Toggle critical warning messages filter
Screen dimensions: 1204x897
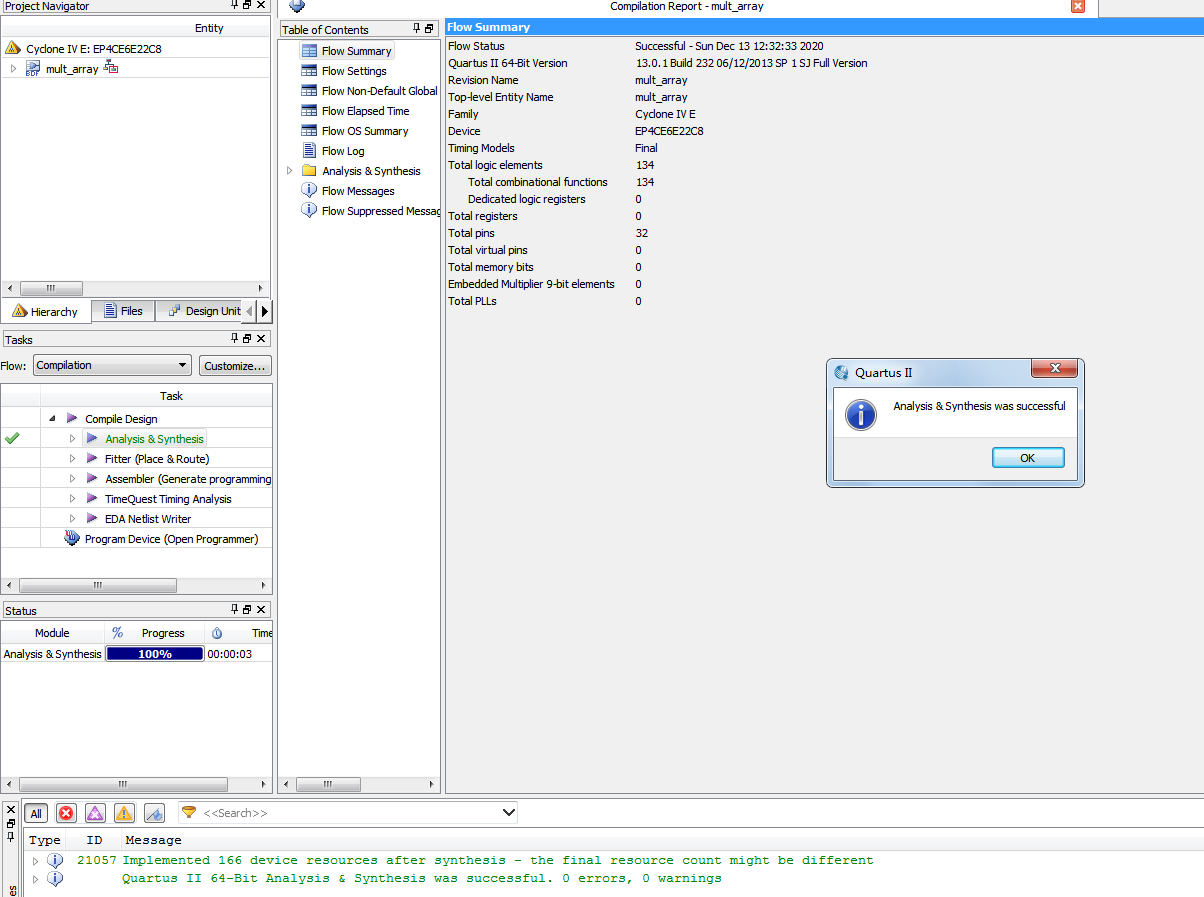pos(95,813)
